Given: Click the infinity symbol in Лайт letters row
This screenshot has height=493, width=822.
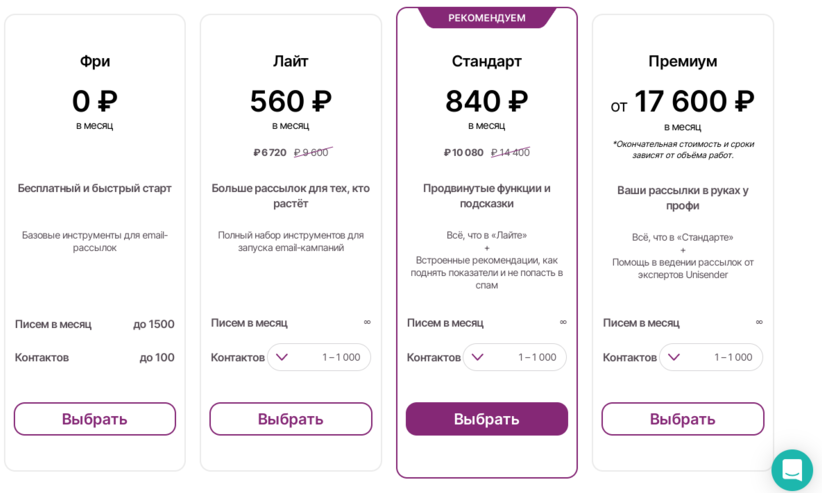Looking at the screenshot, I should pos(367,322).
